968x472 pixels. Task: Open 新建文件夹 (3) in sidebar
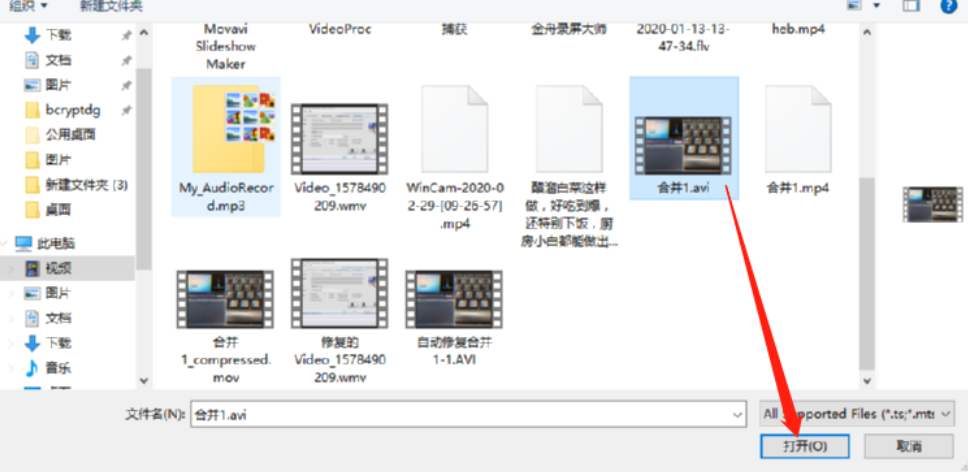click(x=77, y=184)
